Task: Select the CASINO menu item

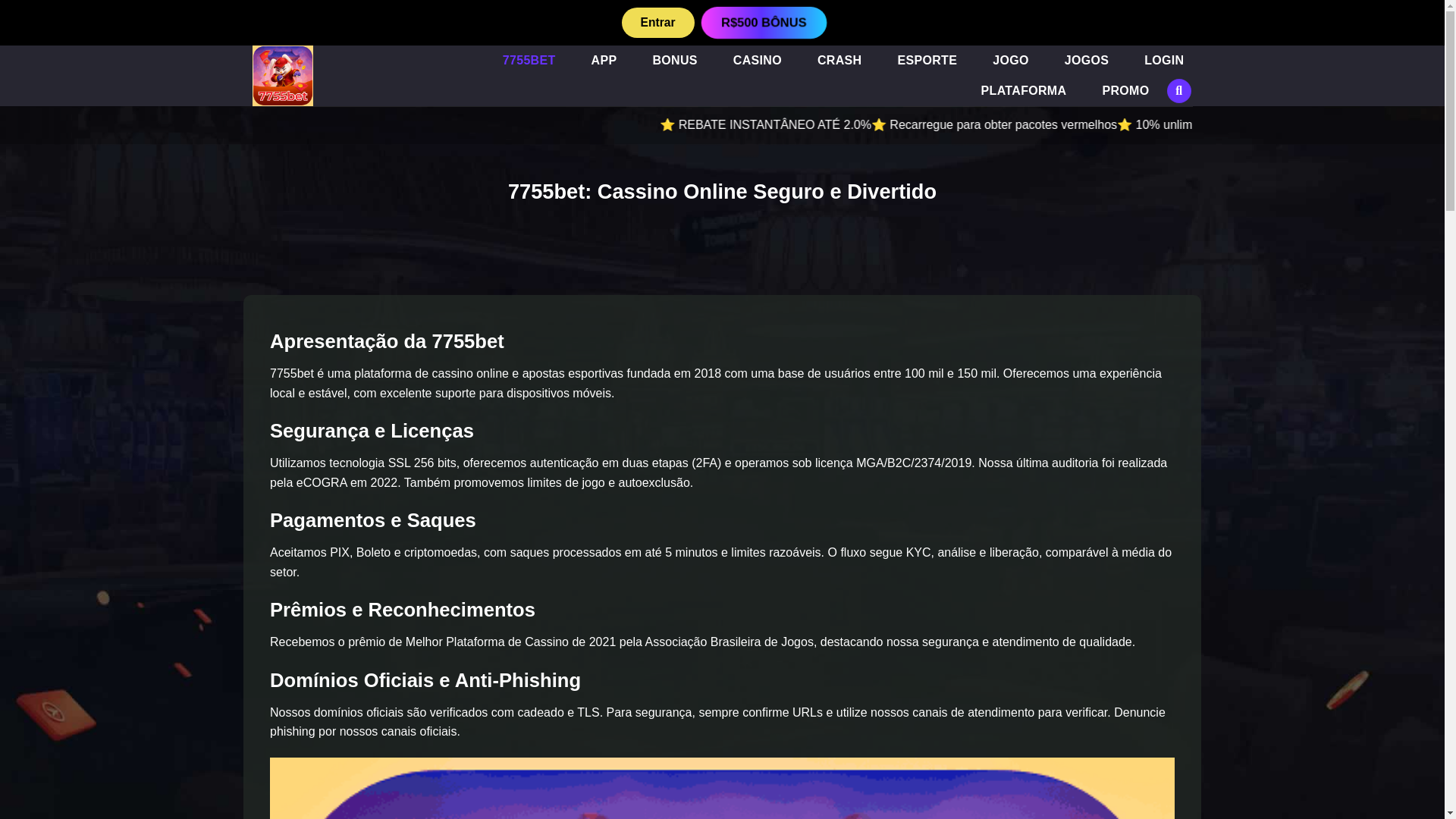Action: (x=757, y=61)
